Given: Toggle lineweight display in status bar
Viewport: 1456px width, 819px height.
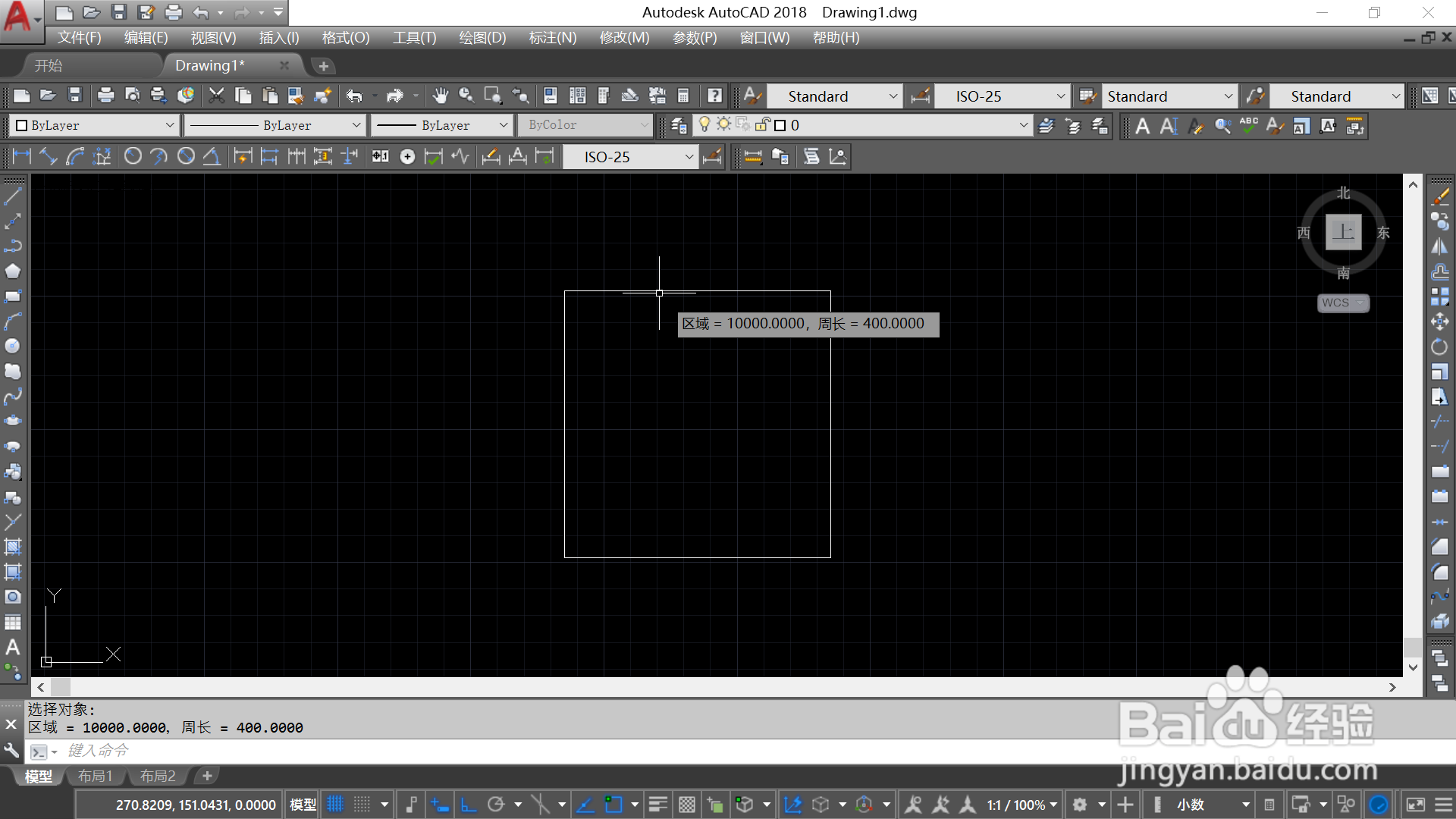Looking at the screenshot, I should pyautogui.click(x=657, y=805).
